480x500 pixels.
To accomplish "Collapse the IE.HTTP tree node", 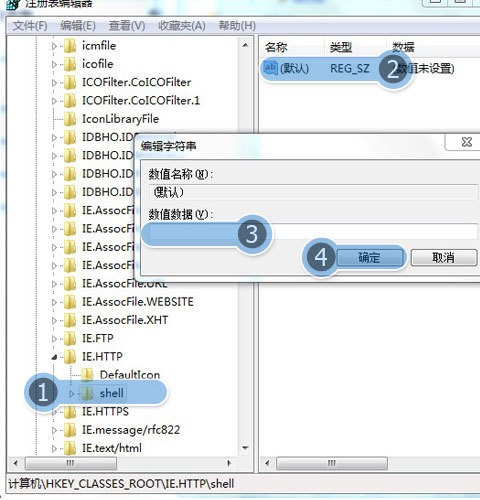I will pos(54,357).
